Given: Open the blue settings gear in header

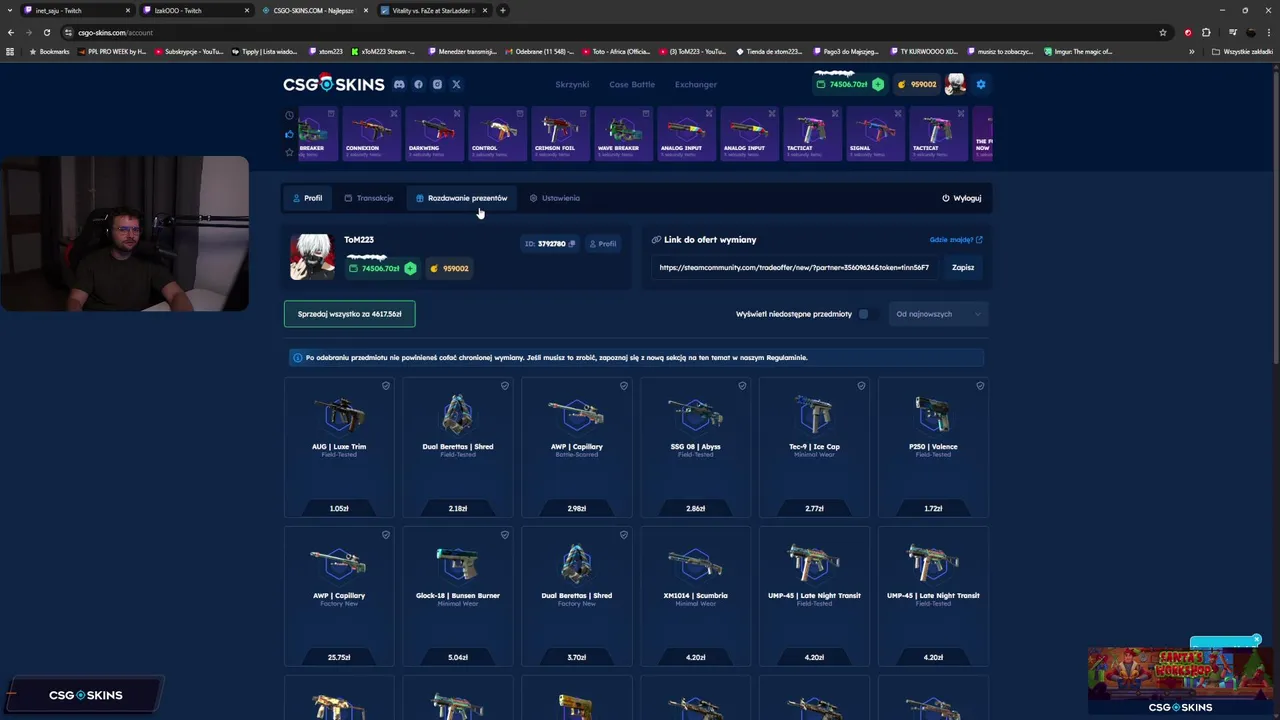Looking at the screenshot, I should (x=981, y=84).
